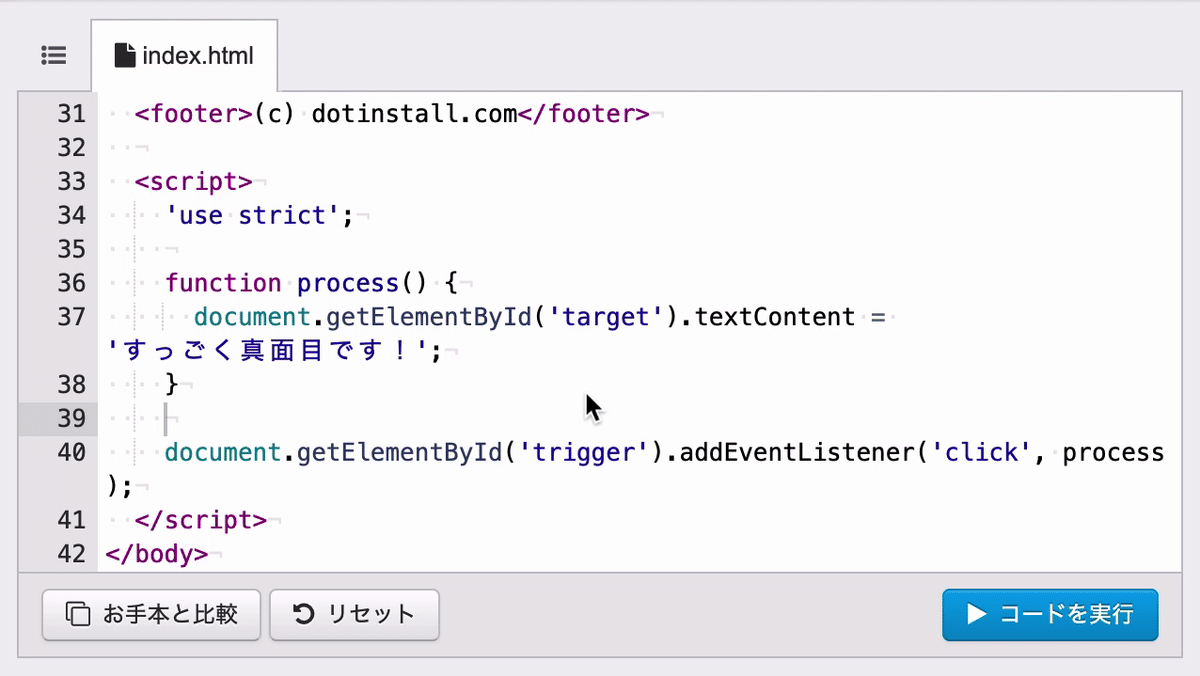
Task: Click the closing </body> tag
Action: click(156, 553)
